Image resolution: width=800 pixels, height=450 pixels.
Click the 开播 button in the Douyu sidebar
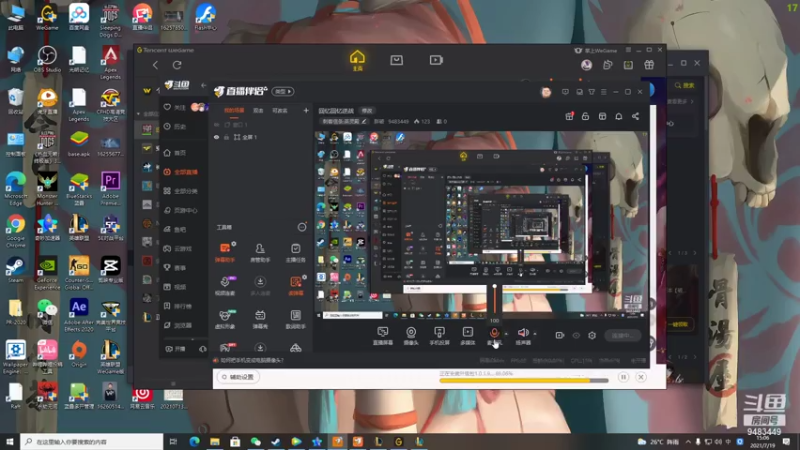[x=175, y=349]
